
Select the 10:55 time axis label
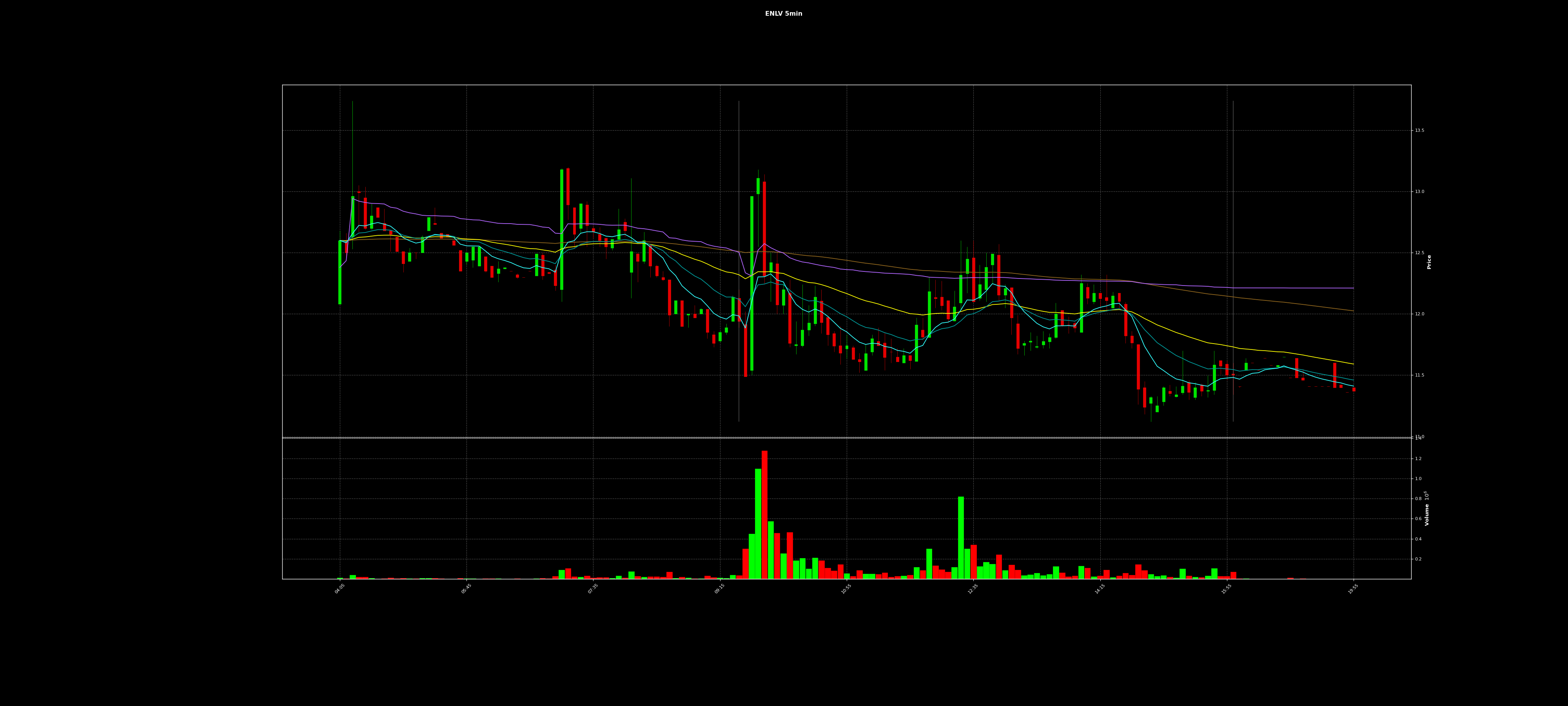click(846, 589)
